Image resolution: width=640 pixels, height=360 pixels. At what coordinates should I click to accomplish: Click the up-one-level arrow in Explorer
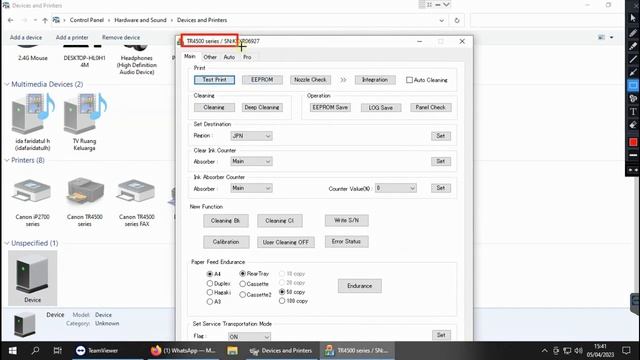(45, 20)
